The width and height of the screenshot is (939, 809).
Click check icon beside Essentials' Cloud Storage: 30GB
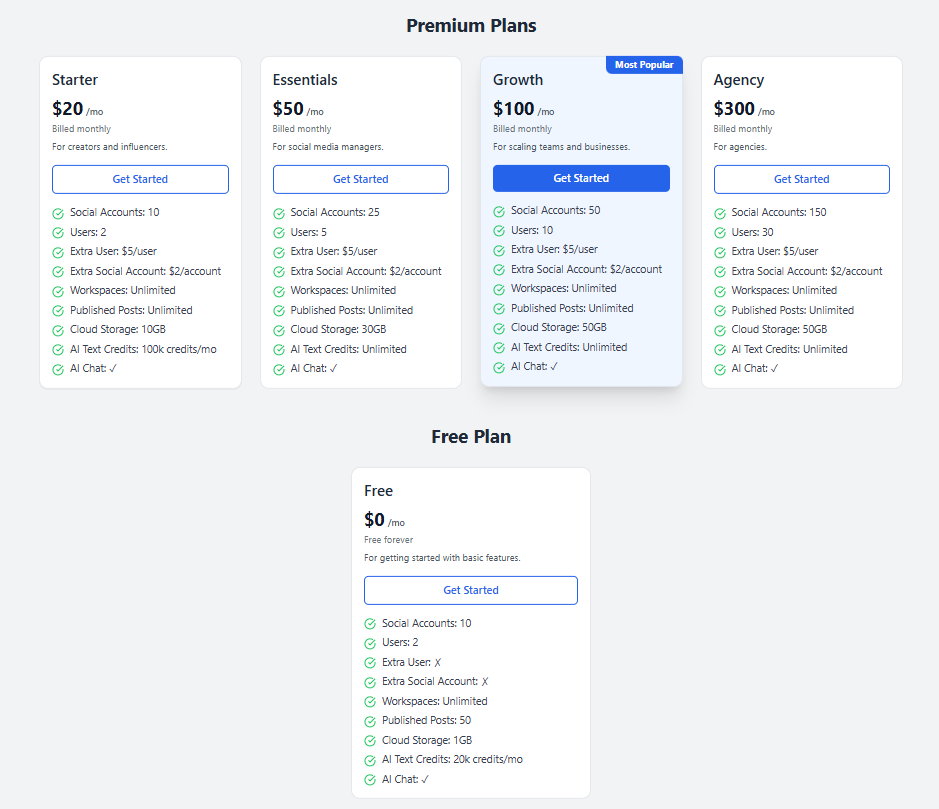[279, 330]
